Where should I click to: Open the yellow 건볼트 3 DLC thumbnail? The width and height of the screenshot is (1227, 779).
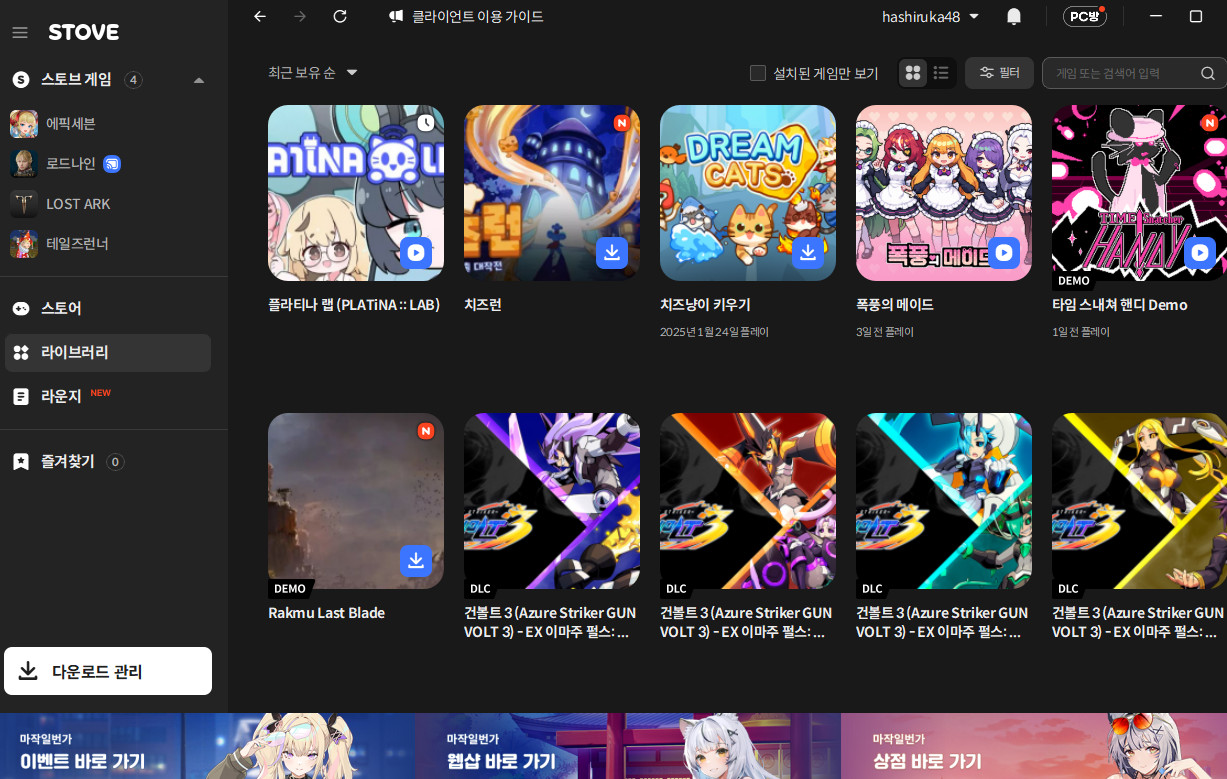(x=1139, y=501)
